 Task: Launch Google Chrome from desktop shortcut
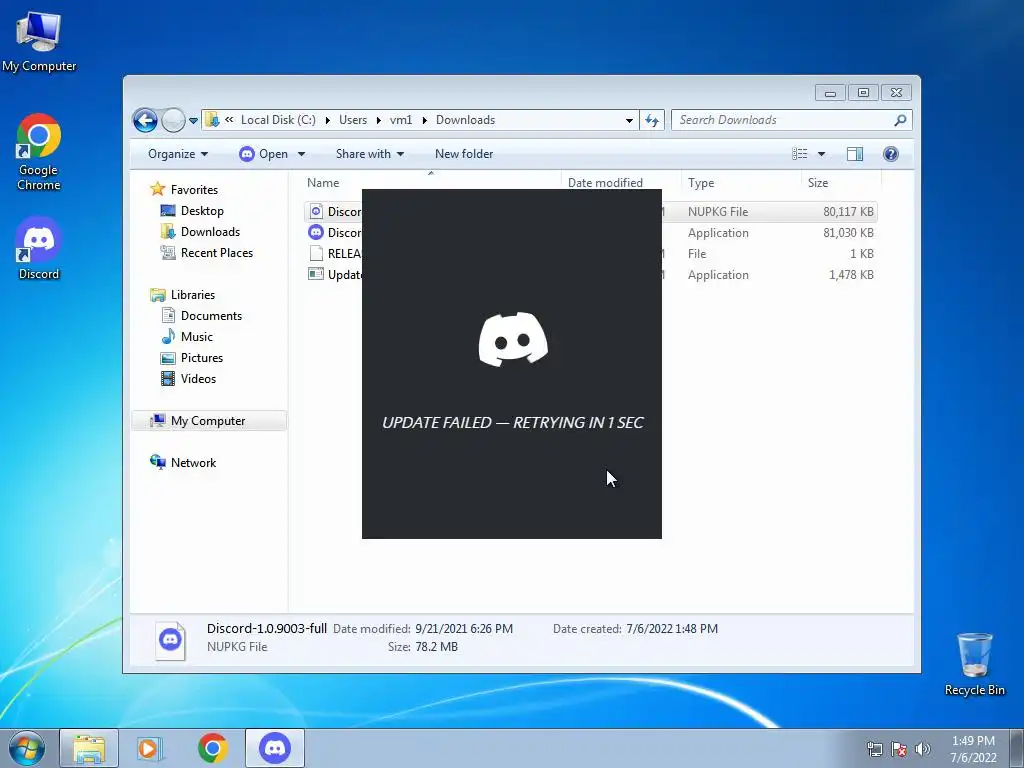tap(39, 152)
